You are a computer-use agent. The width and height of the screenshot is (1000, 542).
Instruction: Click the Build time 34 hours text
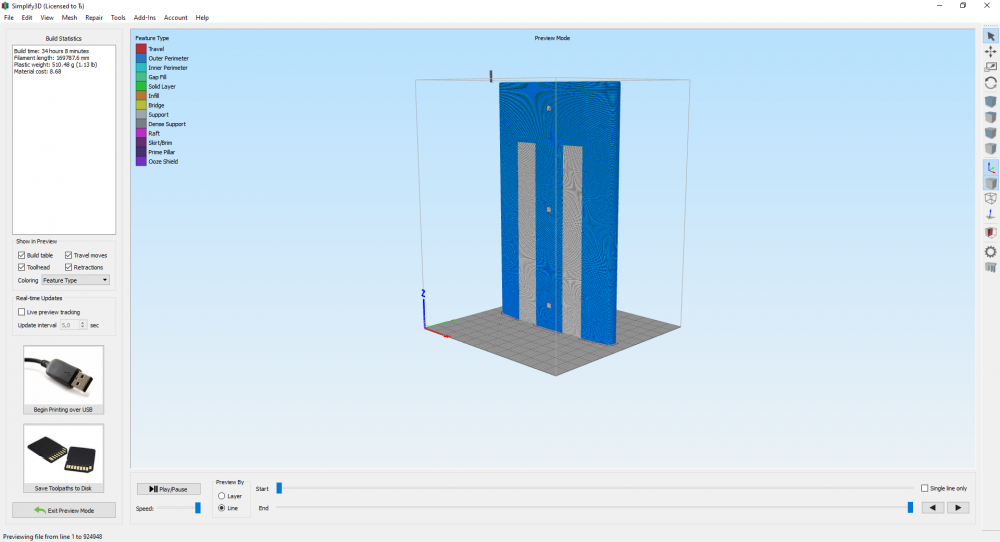52,51
